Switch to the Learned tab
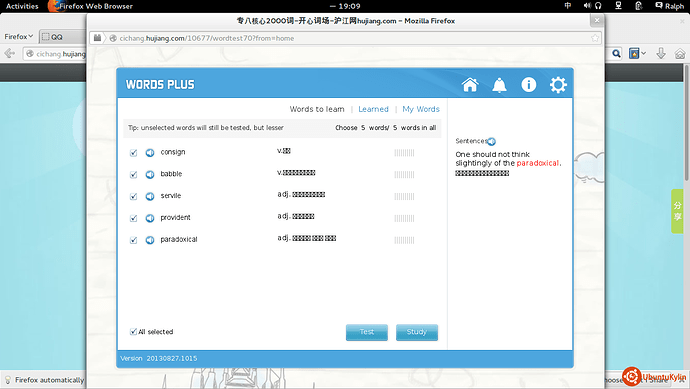Screen dimensions: 690x389 373,109
